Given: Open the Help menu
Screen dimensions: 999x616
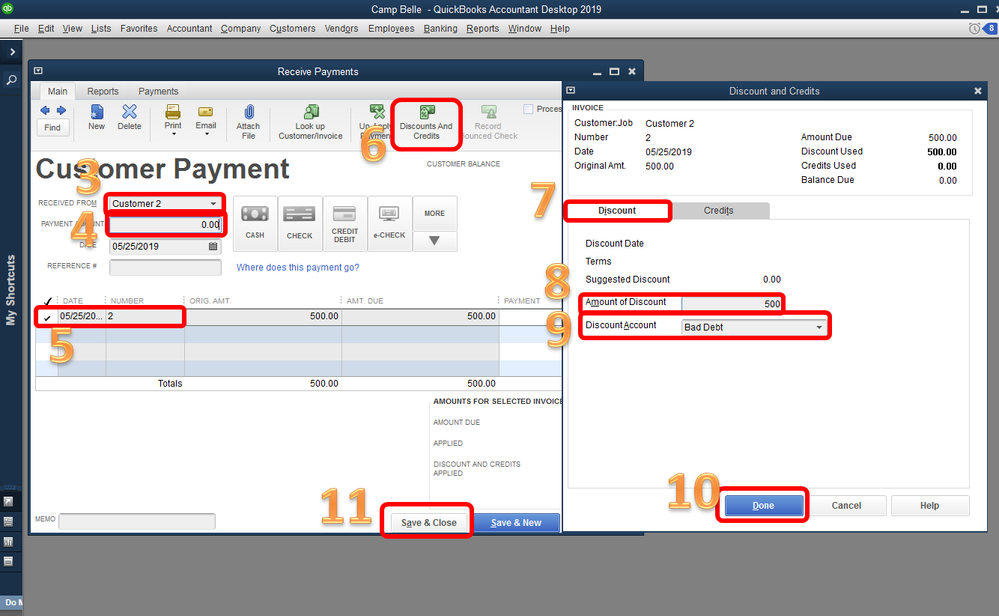Looking at the screenshot, I should 560,29.
